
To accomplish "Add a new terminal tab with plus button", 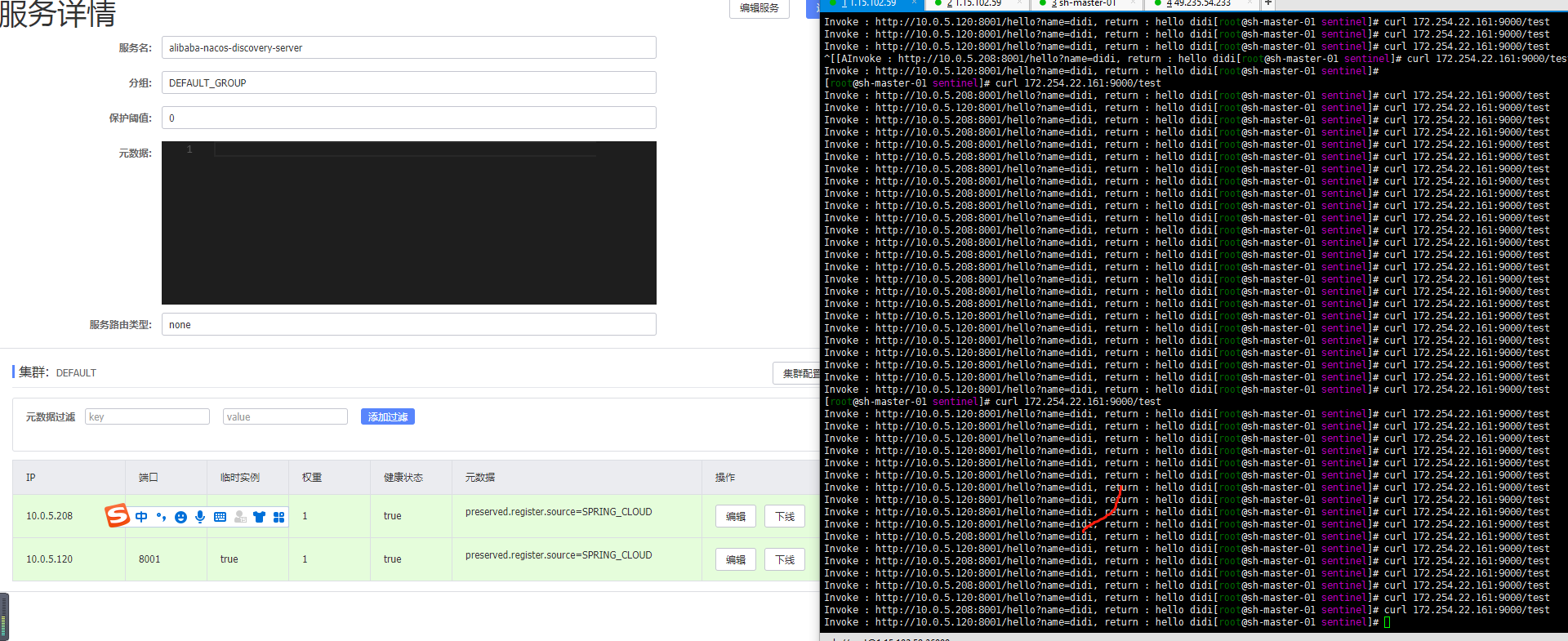I will click(1268, 3).
